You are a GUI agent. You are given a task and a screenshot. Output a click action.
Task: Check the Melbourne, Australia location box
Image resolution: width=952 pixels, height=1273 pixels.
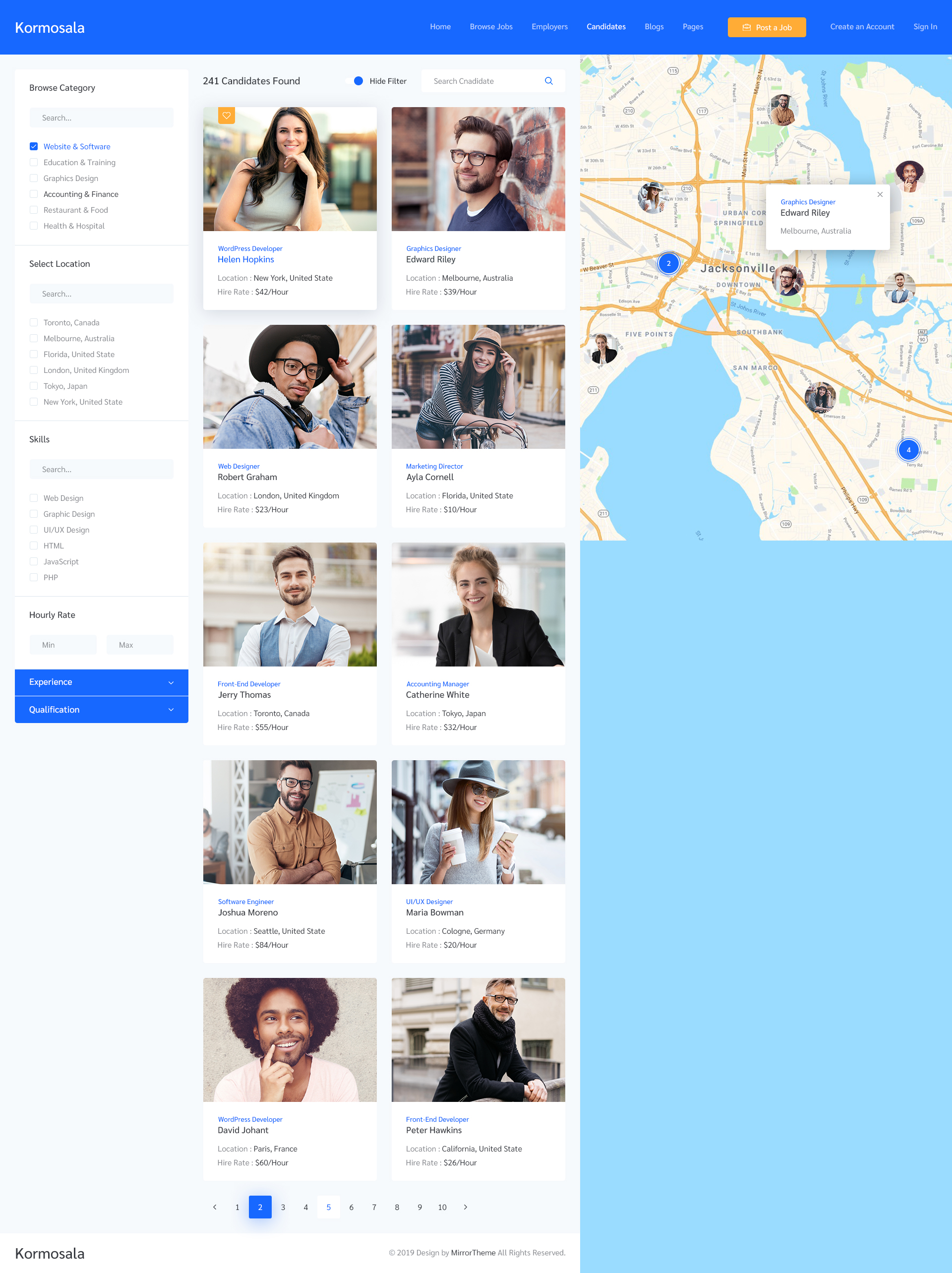[x=34, y=338]
